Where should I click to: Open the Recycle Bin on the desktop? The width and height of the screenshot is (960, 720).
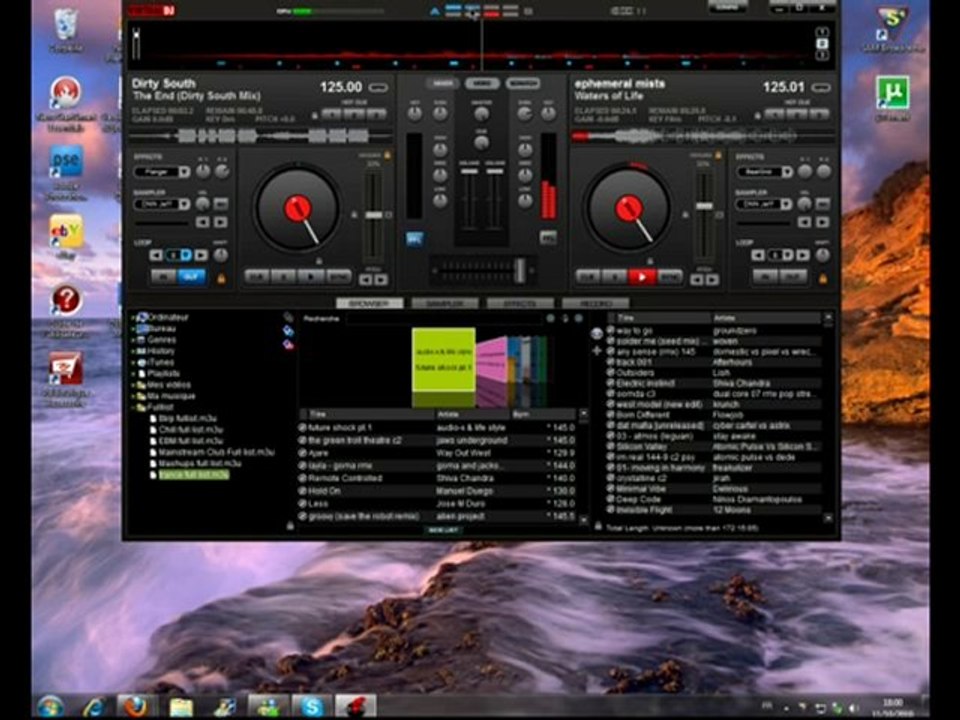coord(66,29)
